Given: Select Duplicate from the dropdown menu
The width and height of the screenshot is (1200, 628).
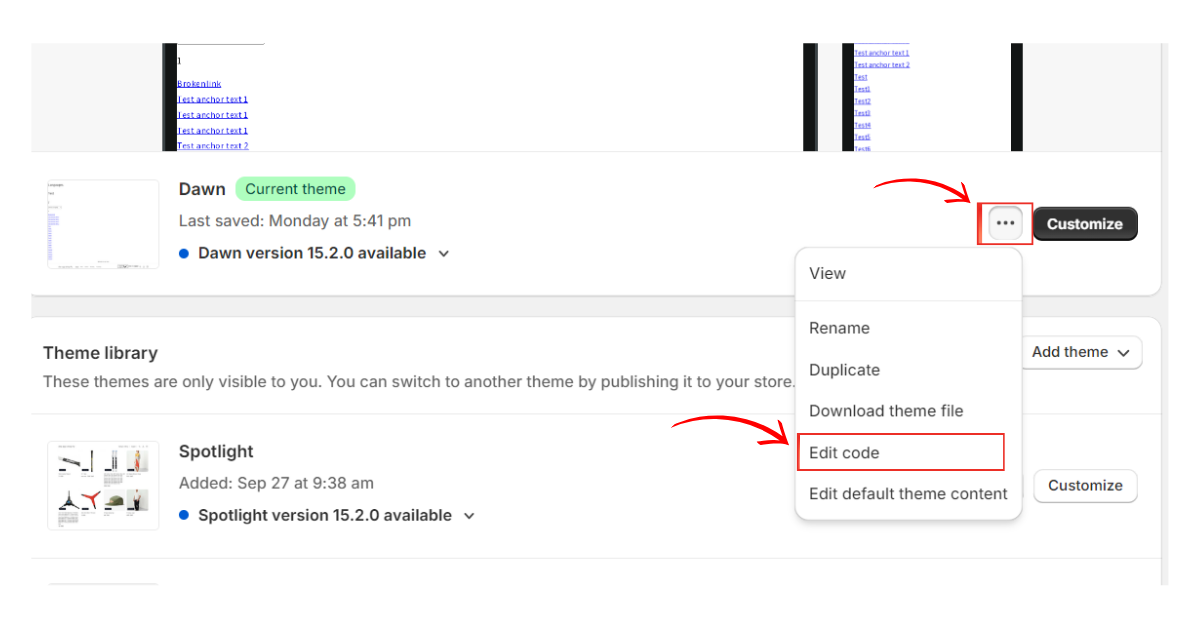Looking at the screenshot, I should point(844,370).
